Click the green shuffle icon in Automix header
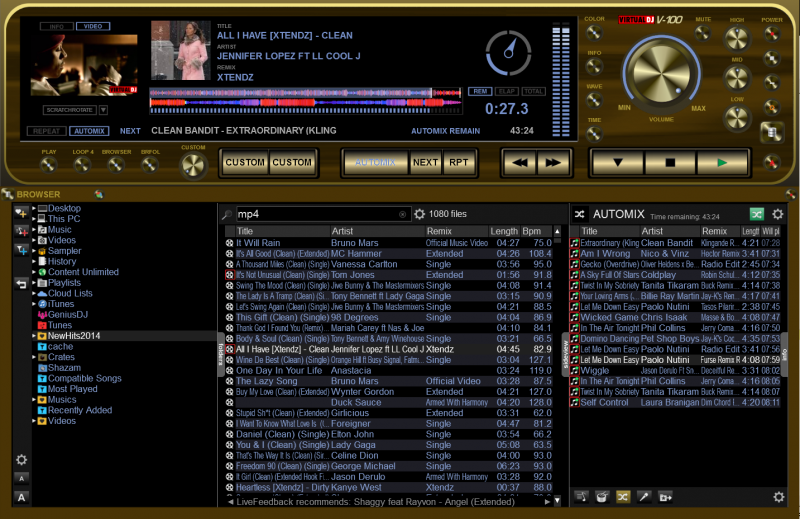 (x=757, y=214)
